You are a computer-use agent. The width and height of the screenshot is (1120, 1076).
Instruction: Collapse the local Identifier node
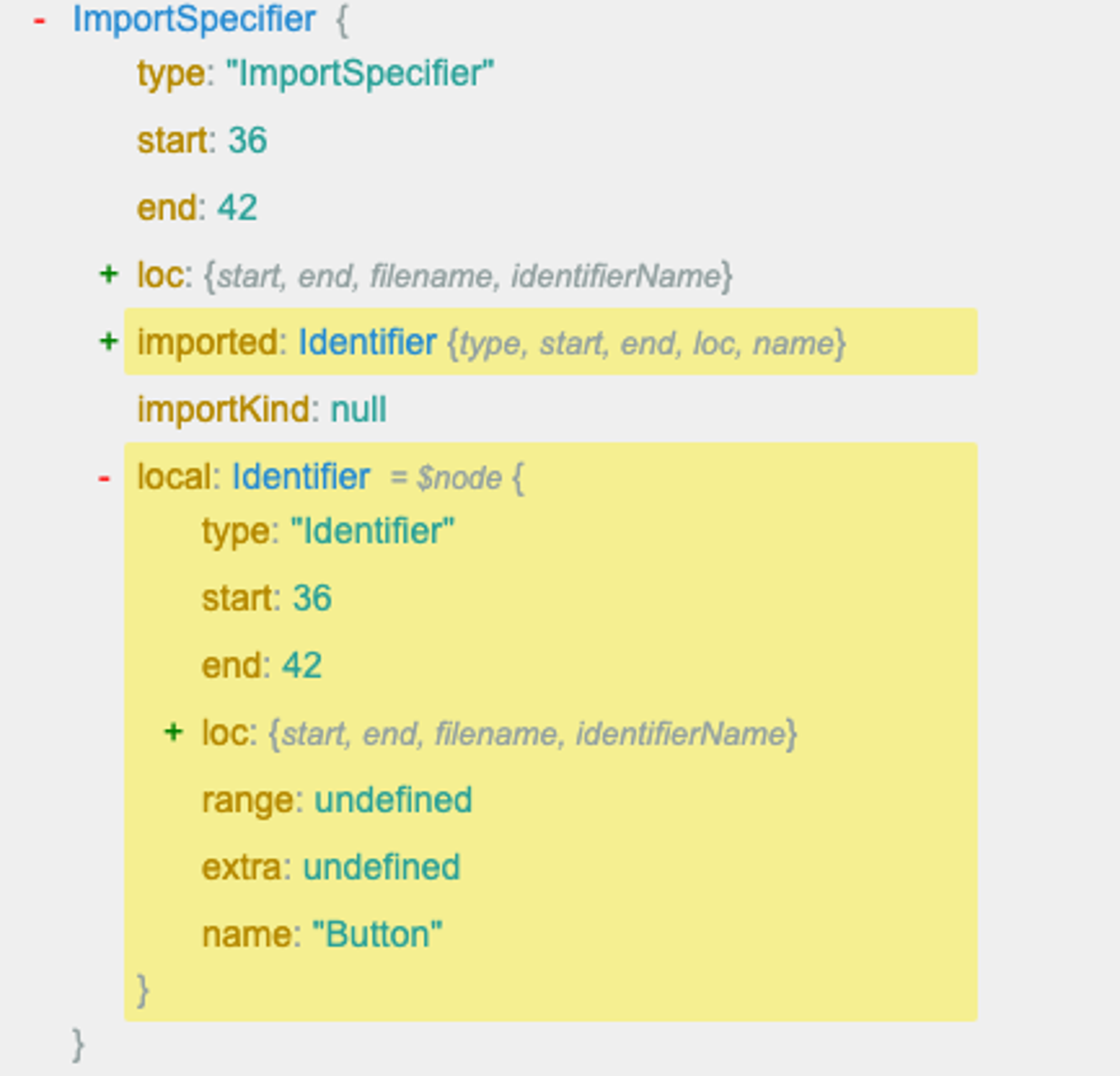point(104,478)
